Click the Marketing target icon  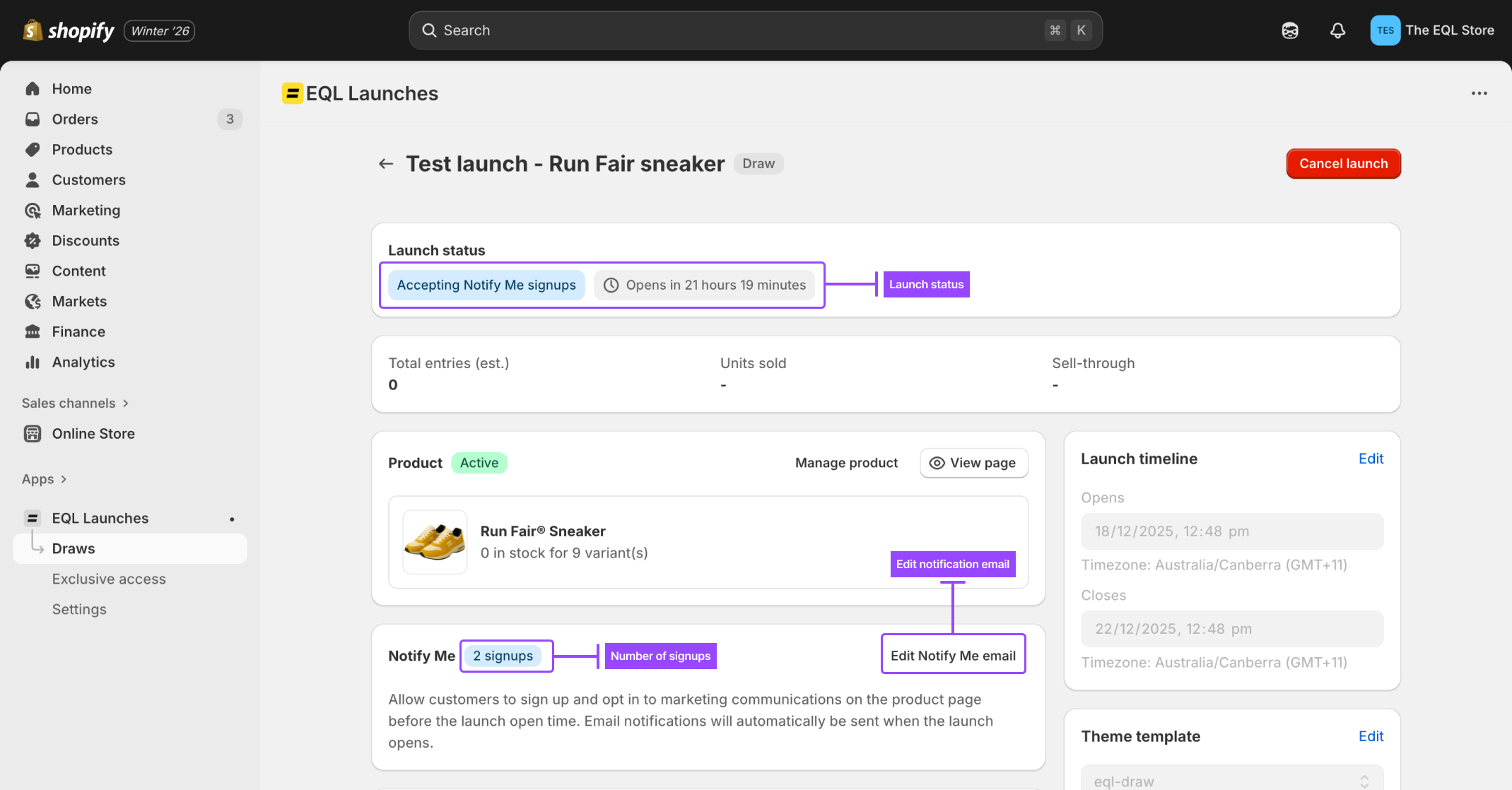click(33, 210)
